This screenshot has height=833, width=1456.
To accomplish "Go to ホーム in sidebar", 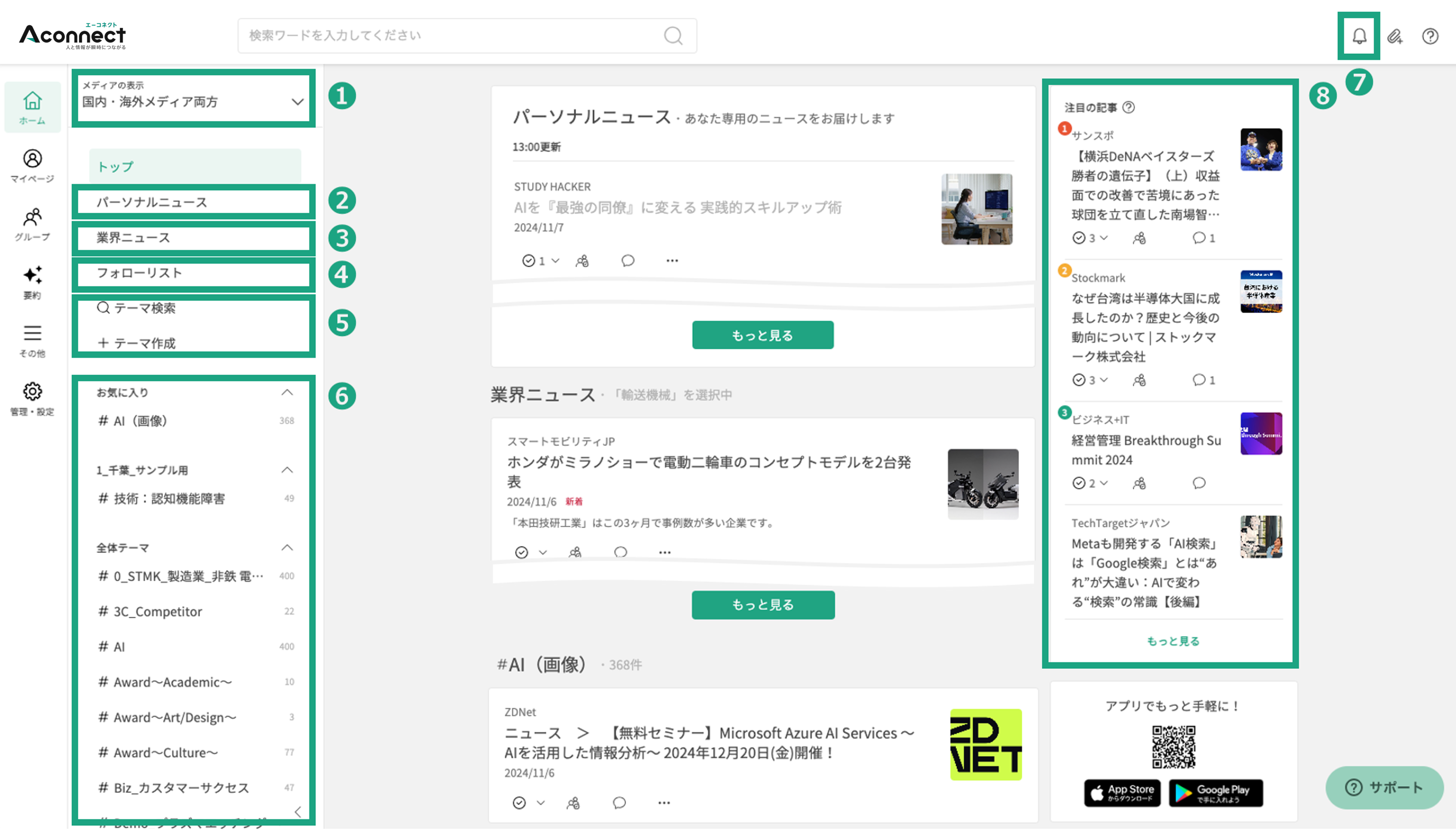I will pos(32,108).
